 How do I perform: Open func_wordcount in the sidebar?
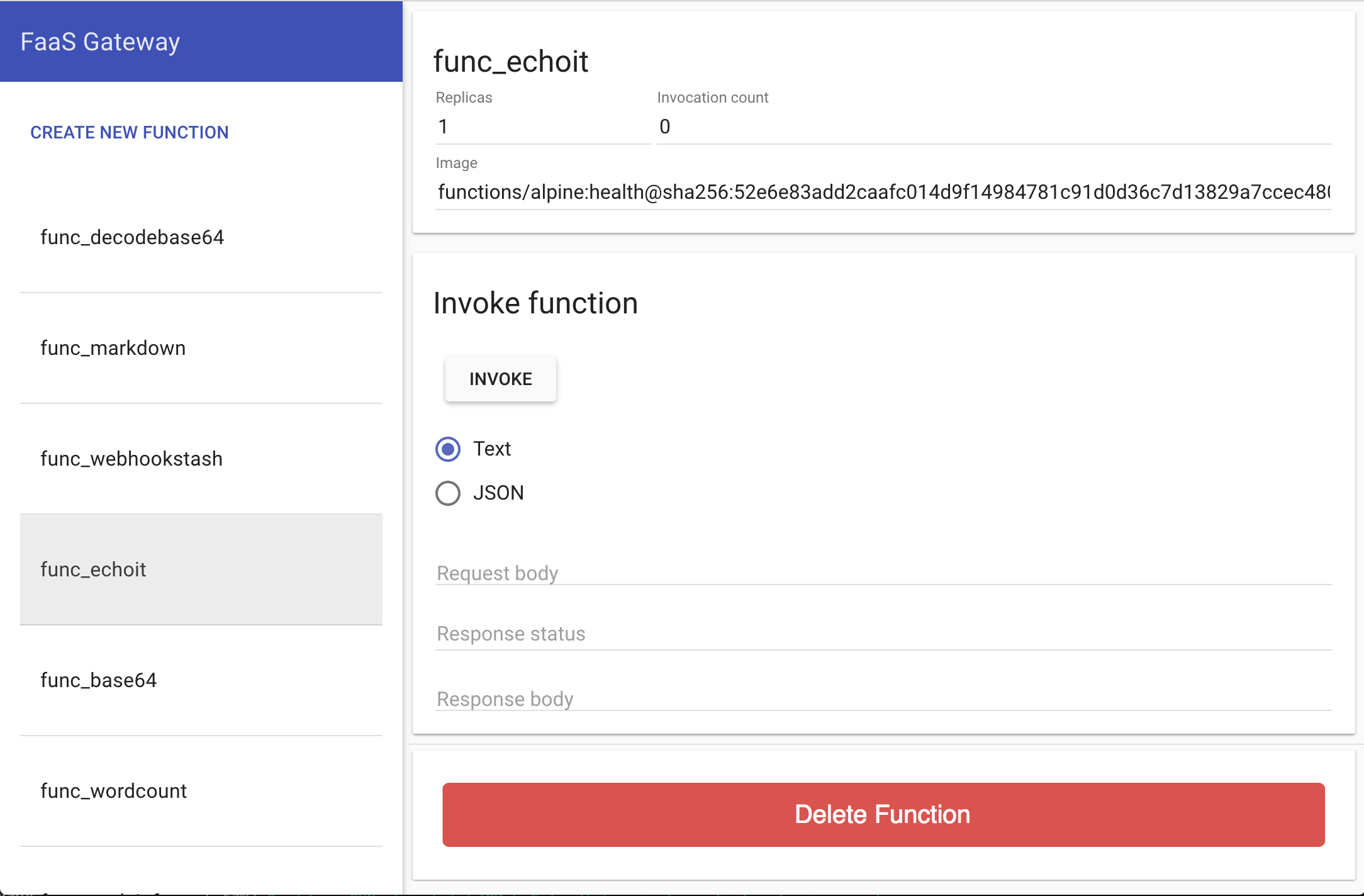pyautogui.click(x=201, y=791)
